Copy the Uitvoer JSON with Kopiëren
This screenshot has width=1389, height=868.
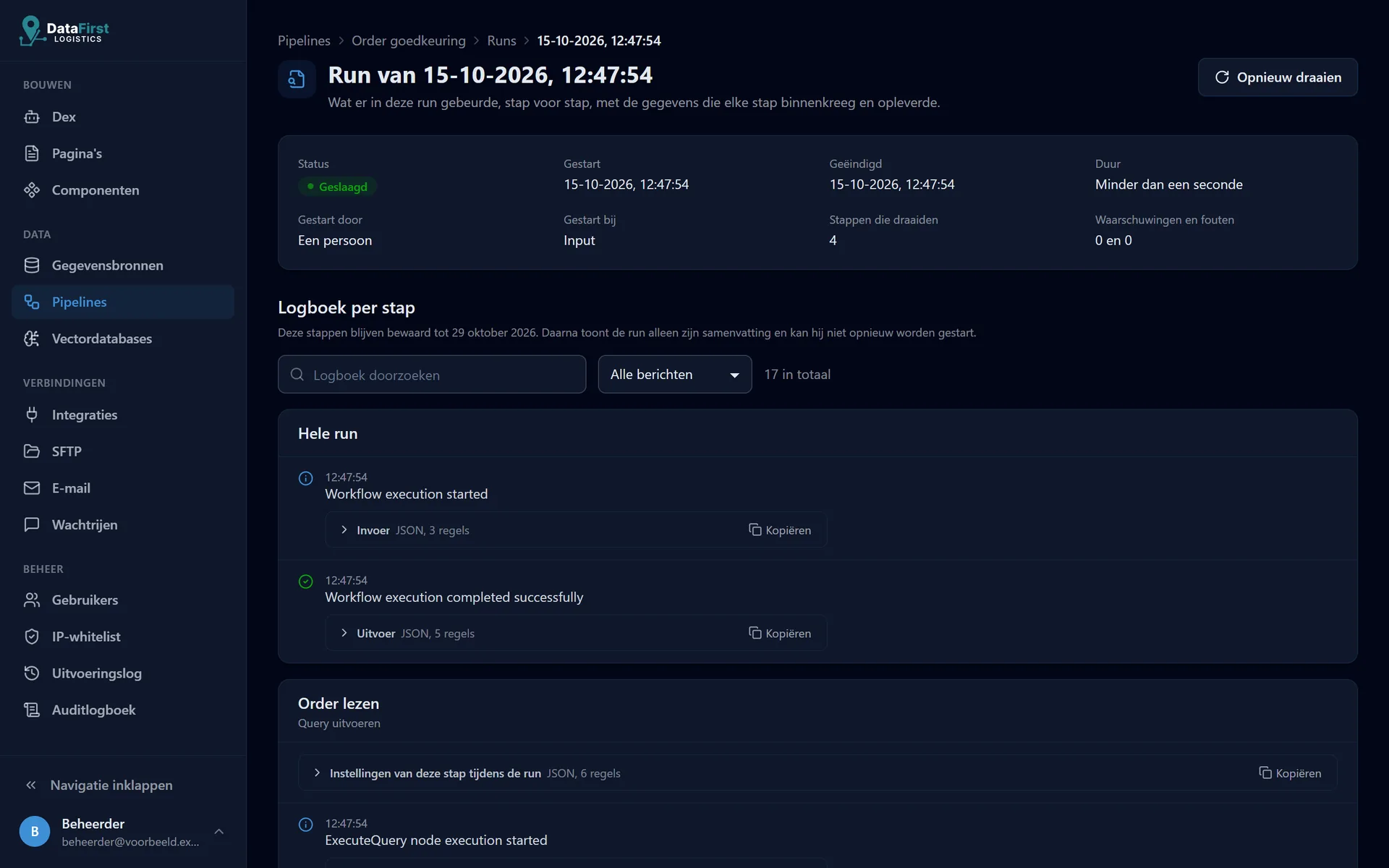pos(780,634)
